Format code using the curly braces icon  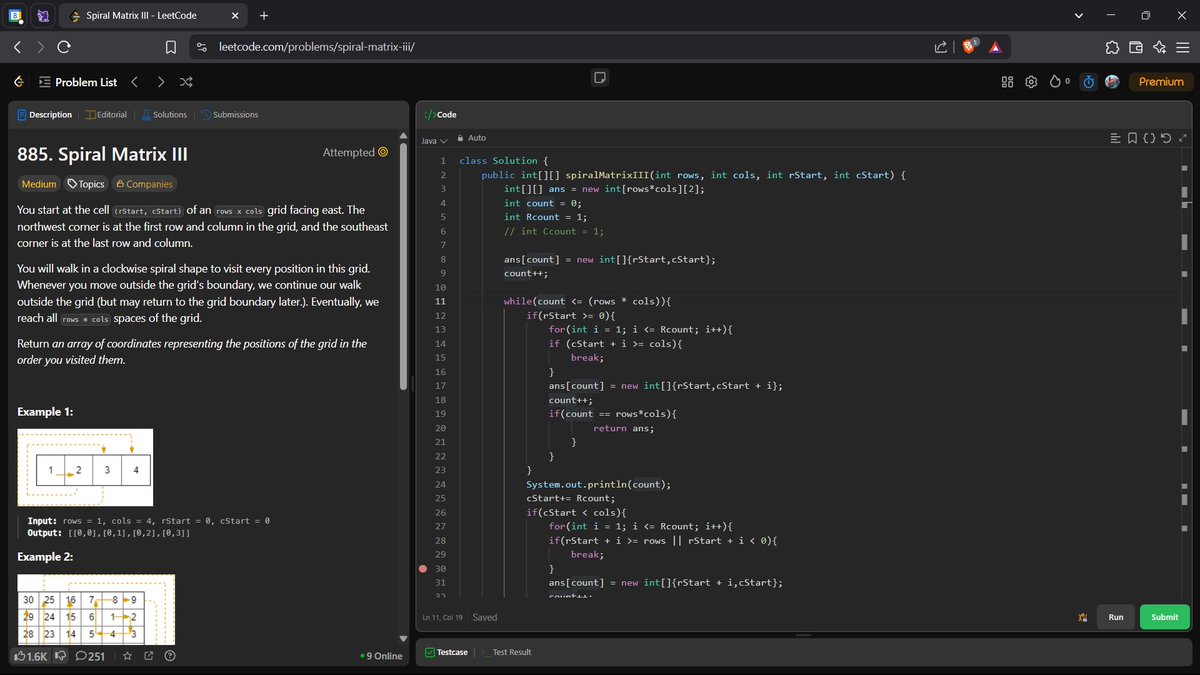pos(1148,138)
